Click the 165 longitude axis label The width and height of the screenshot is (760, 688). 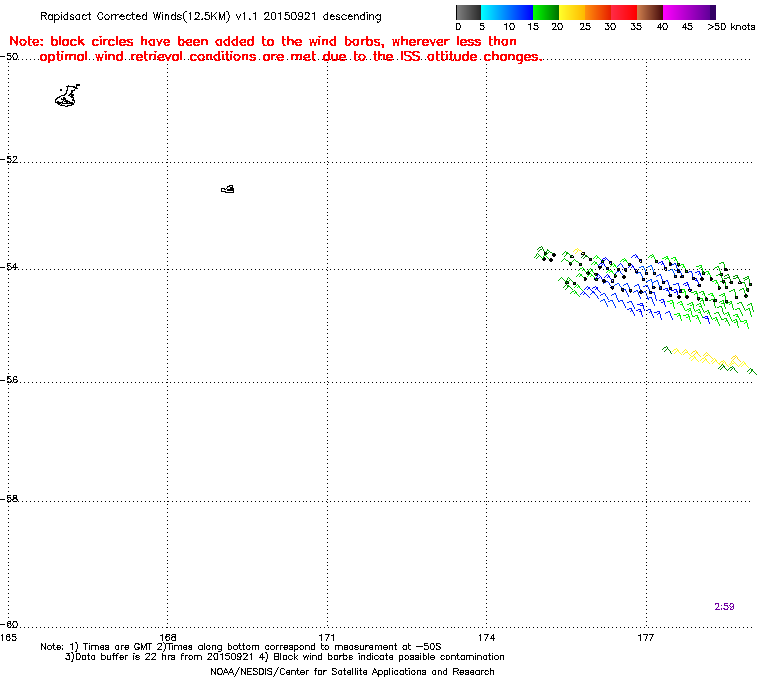[x=8, y=637]
